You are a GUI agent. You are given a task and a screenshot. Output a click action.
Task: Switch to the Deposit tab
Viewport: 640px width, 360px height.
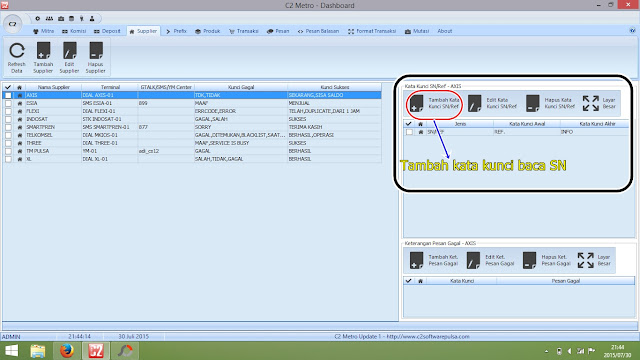click(107, 31)
